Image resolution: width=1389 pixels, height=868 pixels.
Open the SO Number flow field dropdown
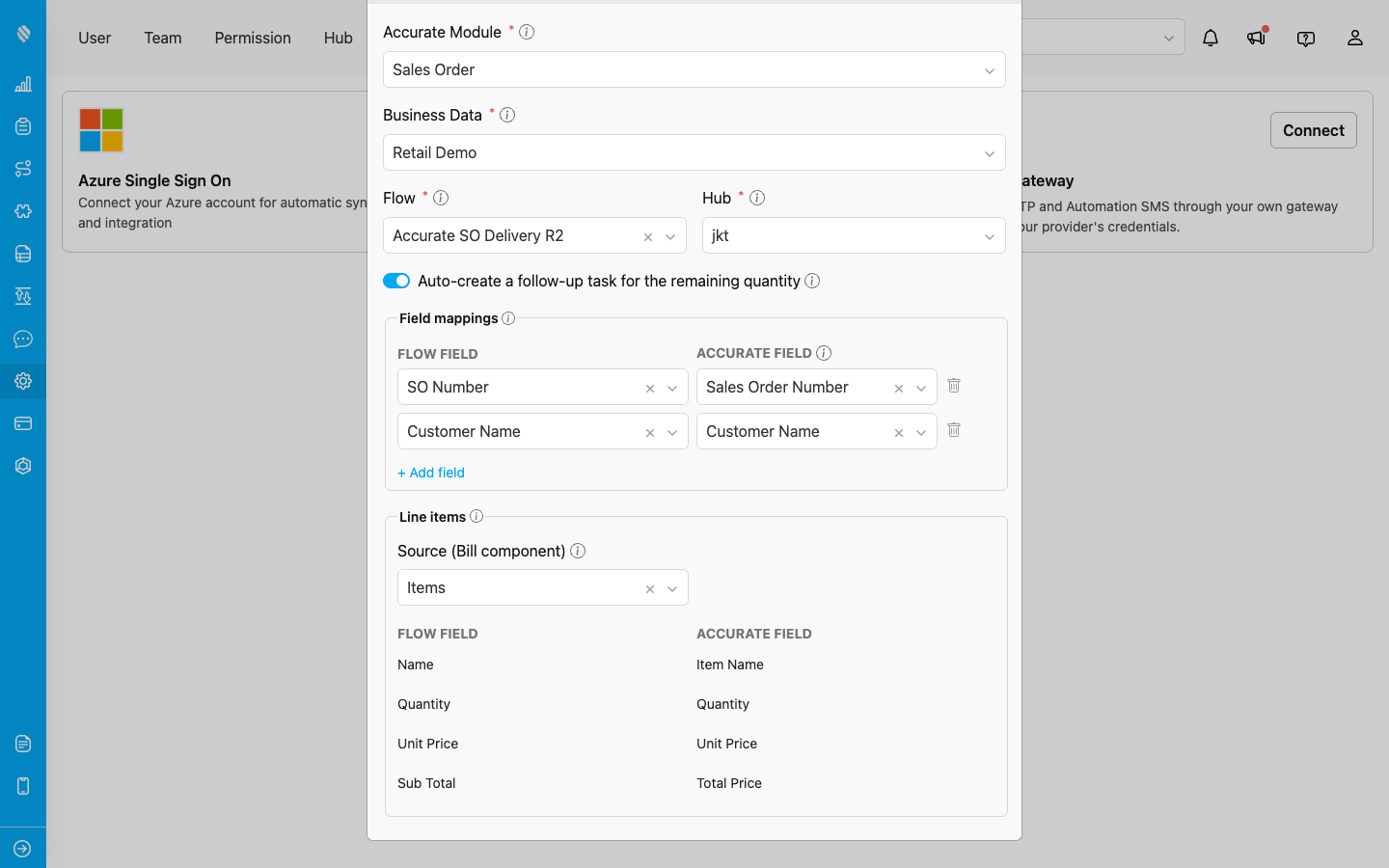pos(543,387)
